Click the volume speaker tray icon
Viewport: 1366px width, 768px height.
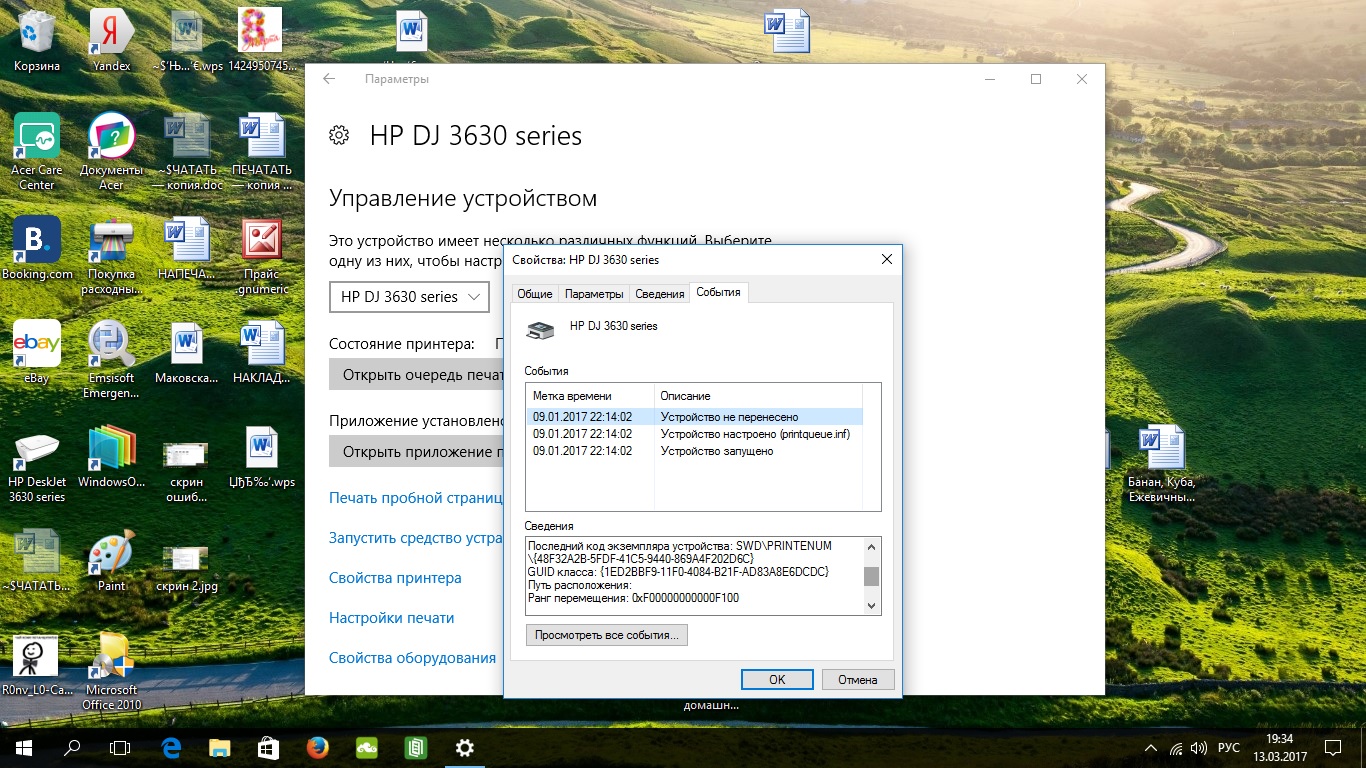tap(1199, 747)
